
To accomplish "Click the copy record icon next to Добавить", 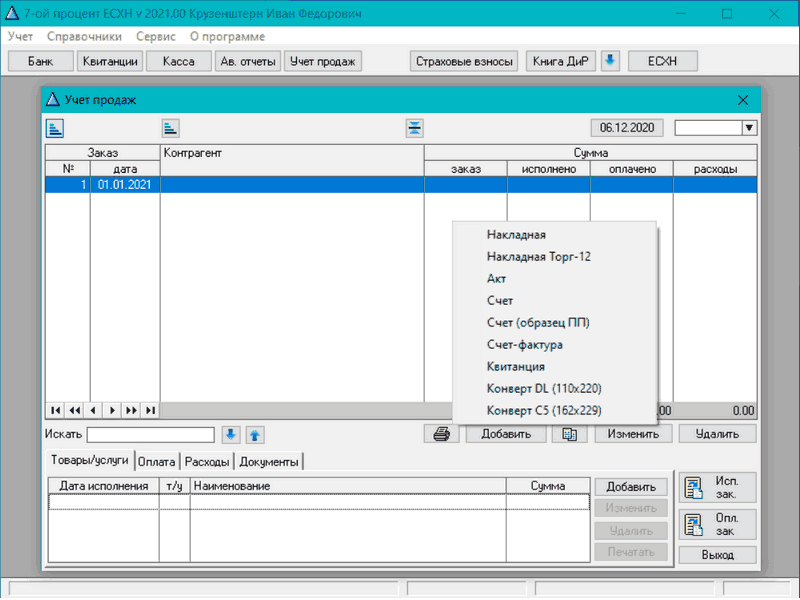I will pos(570,434).
